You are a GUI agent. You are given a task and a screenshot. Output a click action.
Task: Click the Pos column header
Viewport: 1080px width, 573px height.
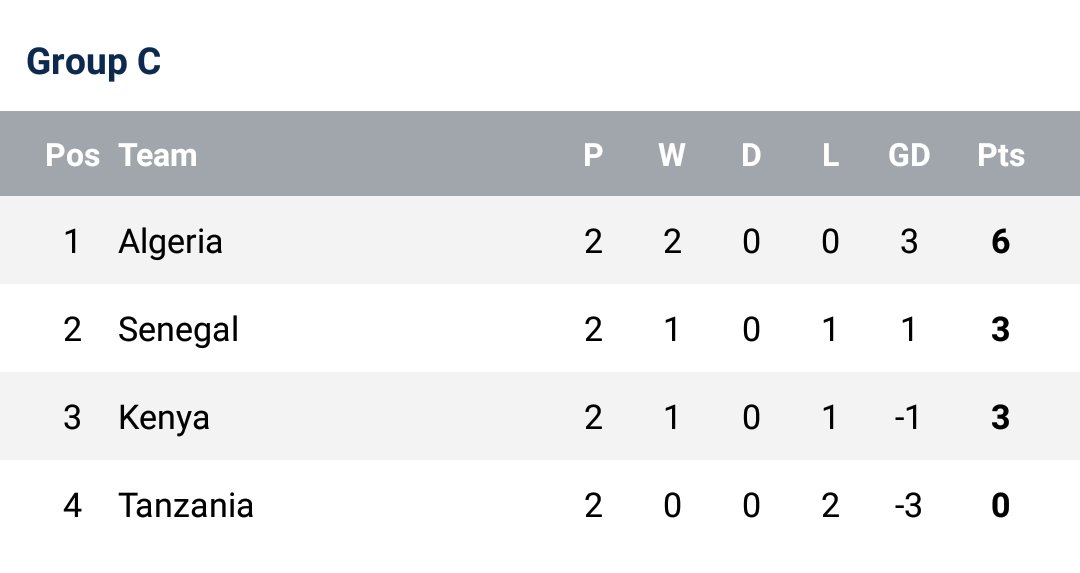pyautogui.click(x=72, y=155)
